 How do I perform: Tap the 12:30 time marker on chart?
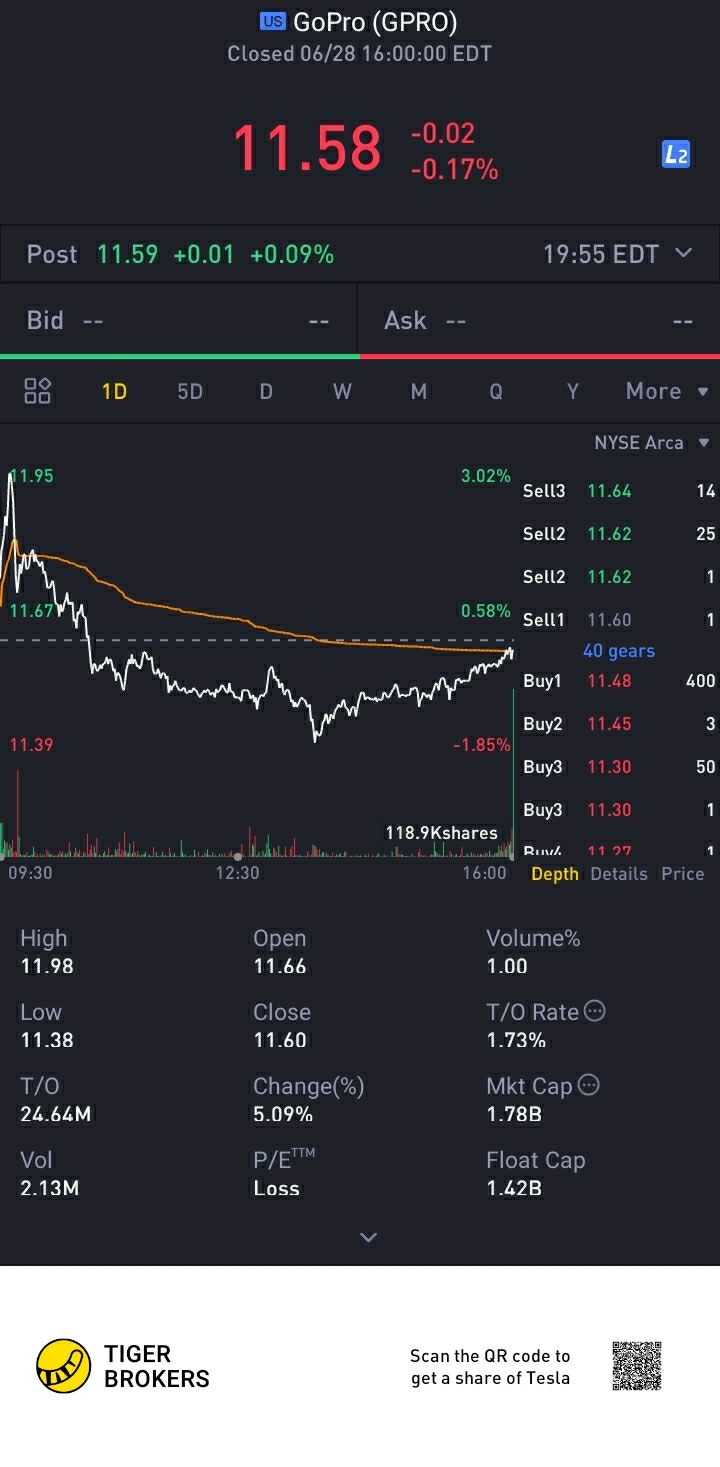(237, 873)
